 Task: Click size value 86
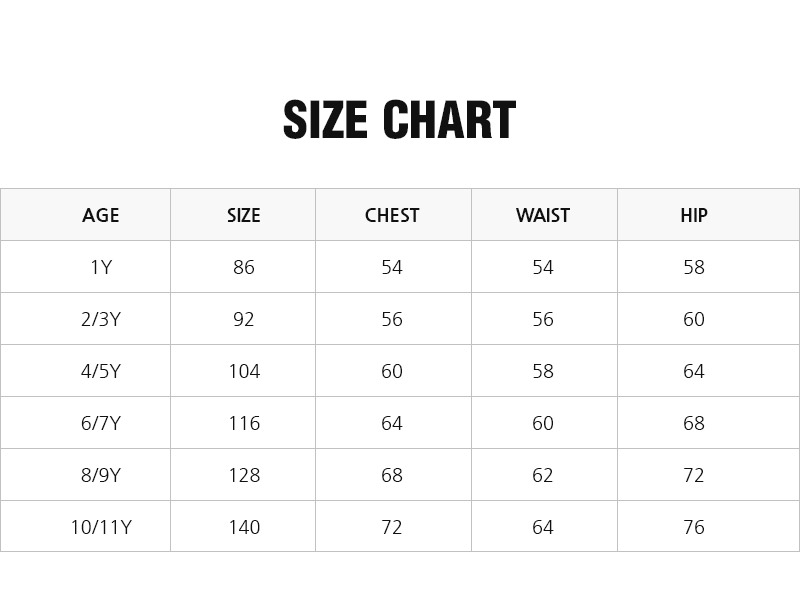pyautogui.click(x=244, y=267)
